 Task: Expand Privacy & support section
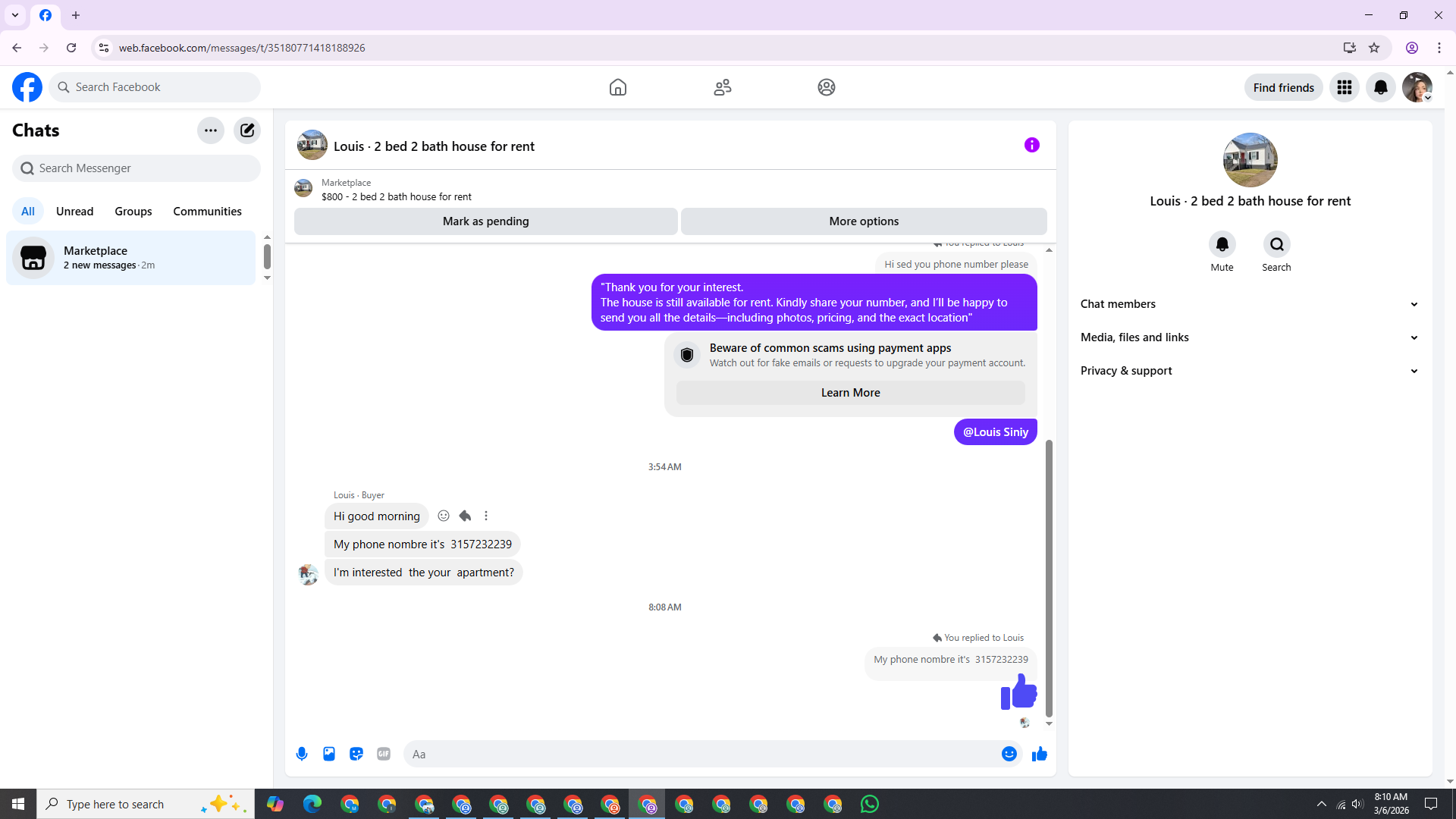tap(1250, 371)
